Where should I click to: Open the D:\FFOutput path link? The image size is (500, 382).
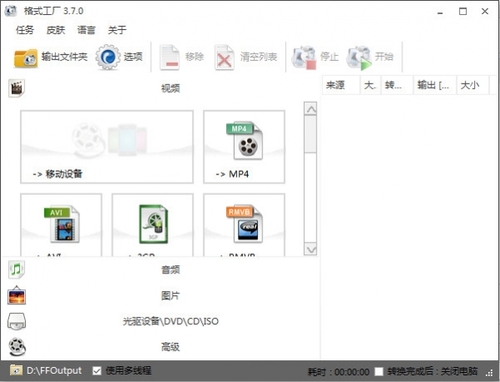click(x=54, y=371)
